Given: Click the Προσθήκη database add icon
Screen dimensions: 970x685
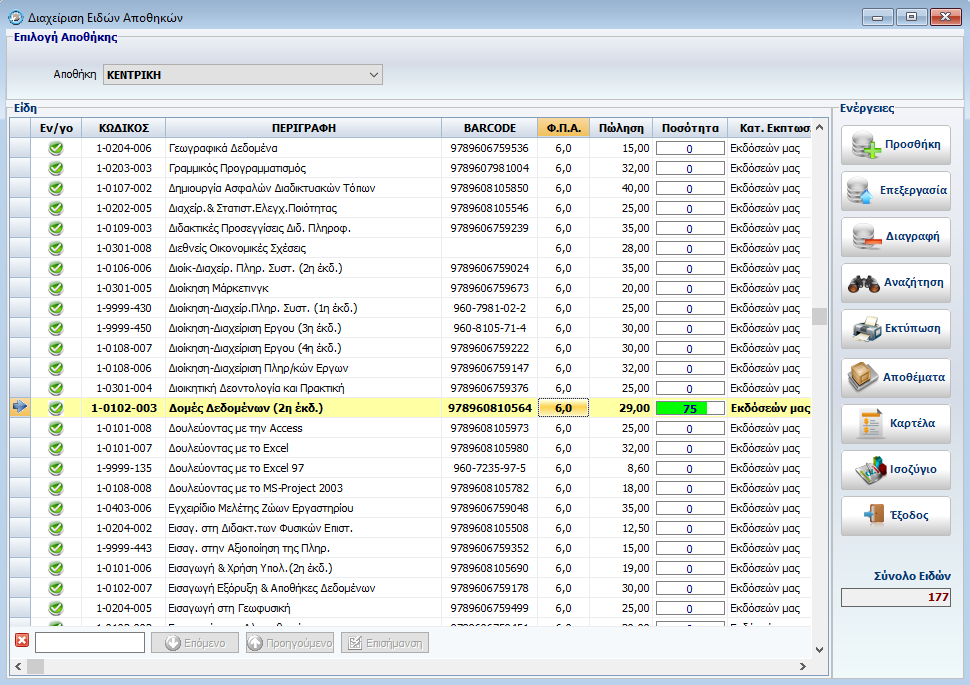Looking at the screenshot, I should [x=865, y=145].
